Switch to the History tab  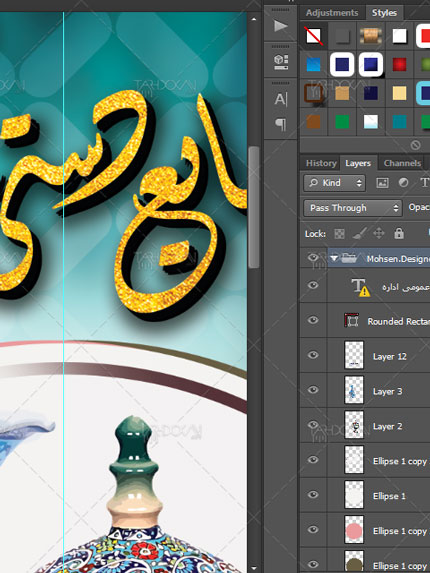[321, 163]
